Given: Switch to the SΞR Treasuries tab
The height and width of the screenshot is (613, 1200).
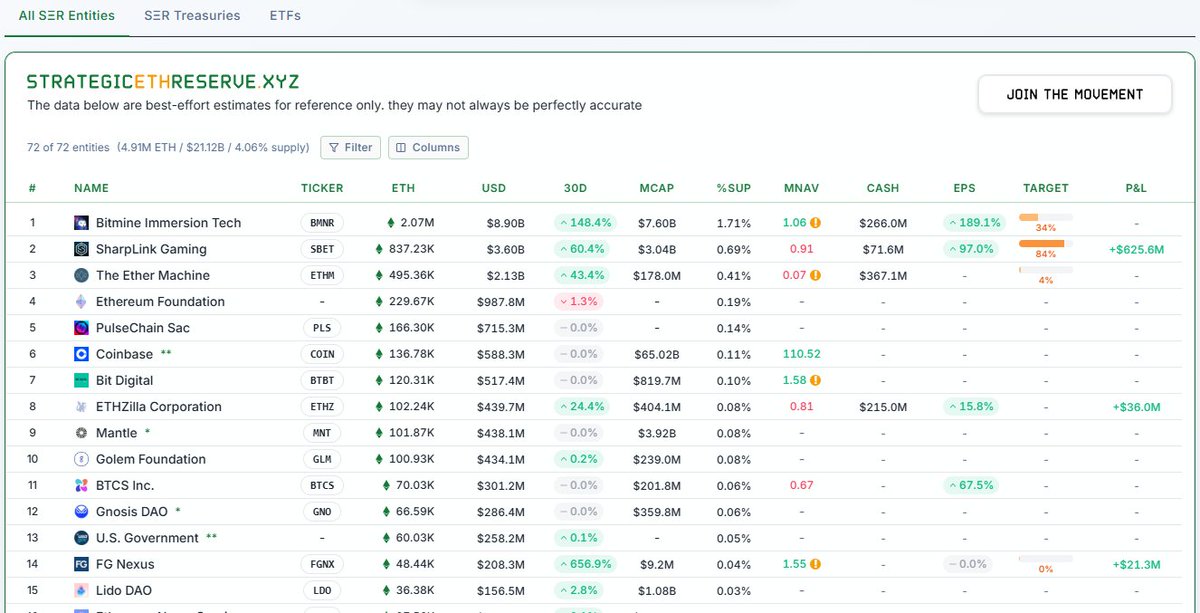Looking at the screenshot, I should point(192,16).
